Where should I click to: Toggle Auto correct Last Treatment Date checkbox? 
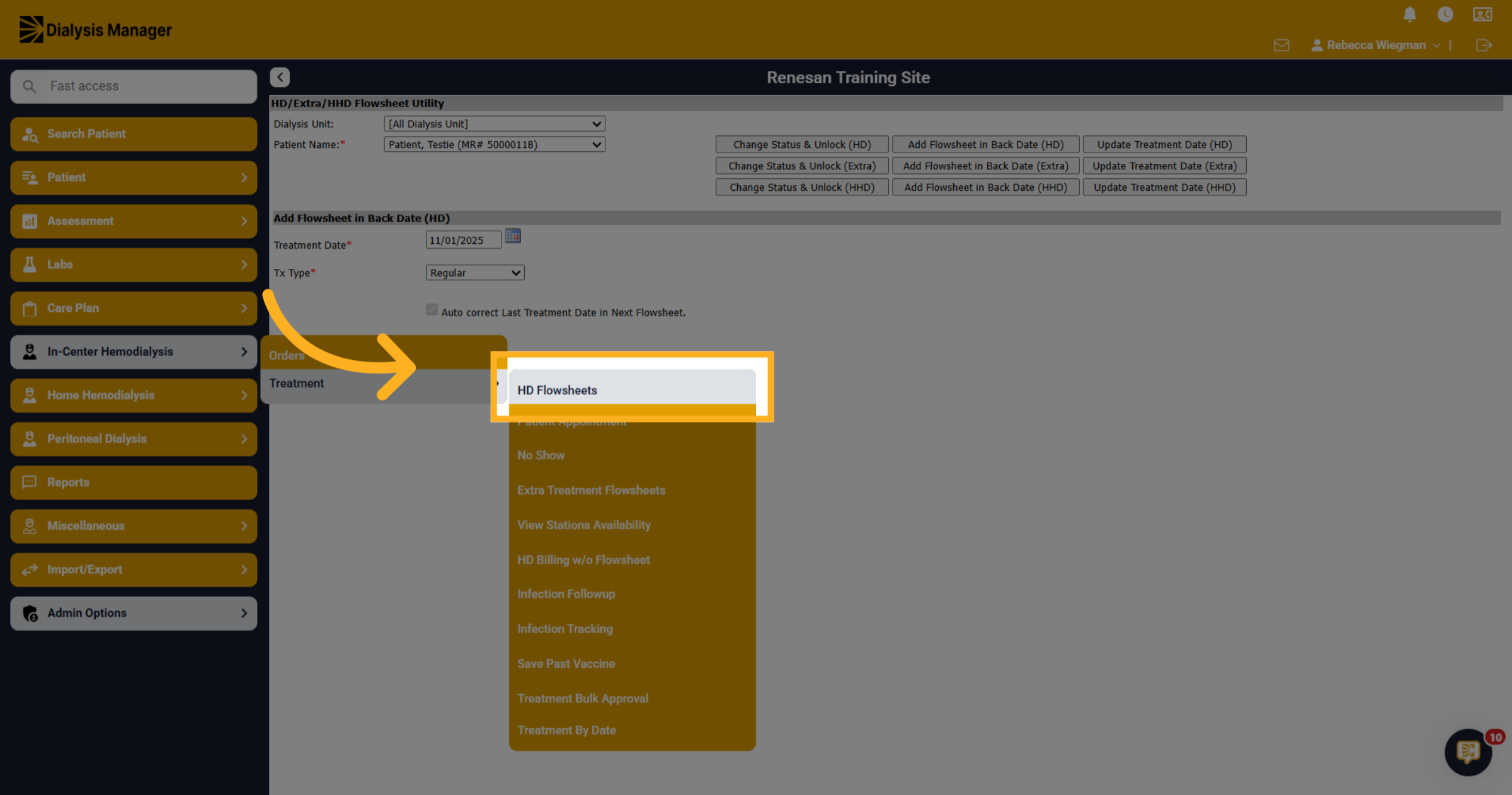point(432,309)
